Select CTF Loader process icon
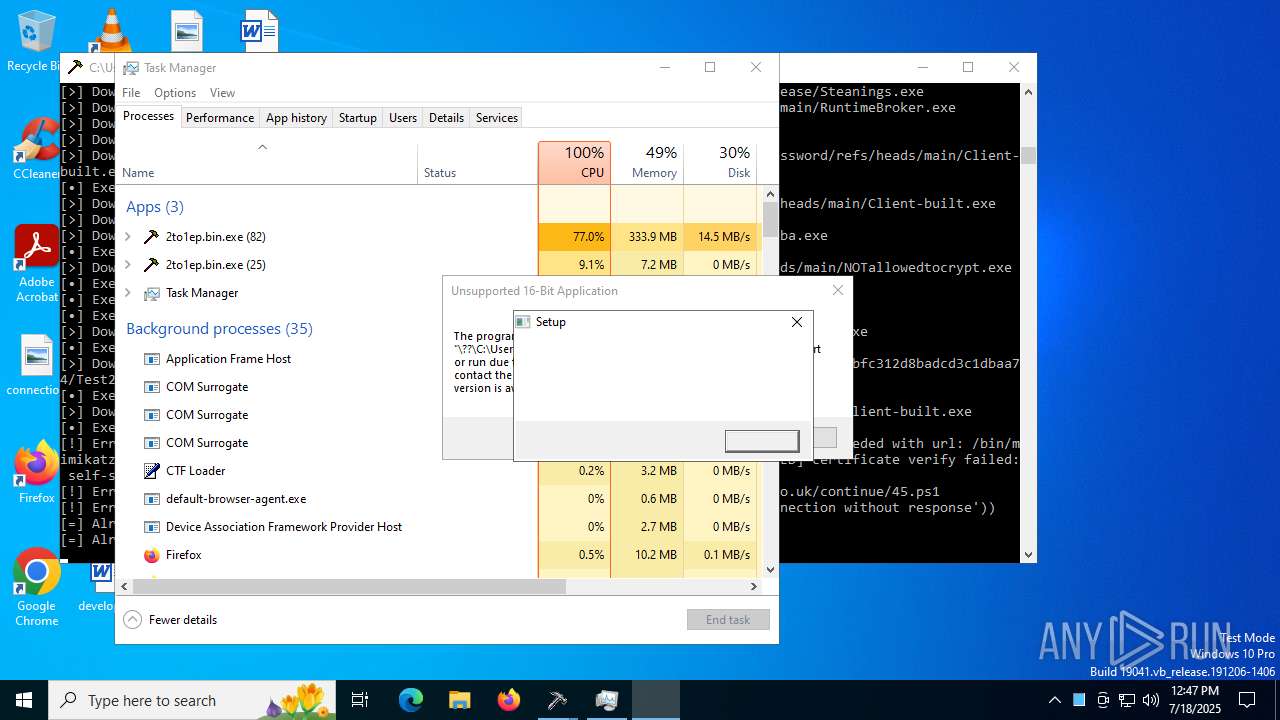Image resolution: width=1280 pixels, height=720 pixels. pos(151,470)
